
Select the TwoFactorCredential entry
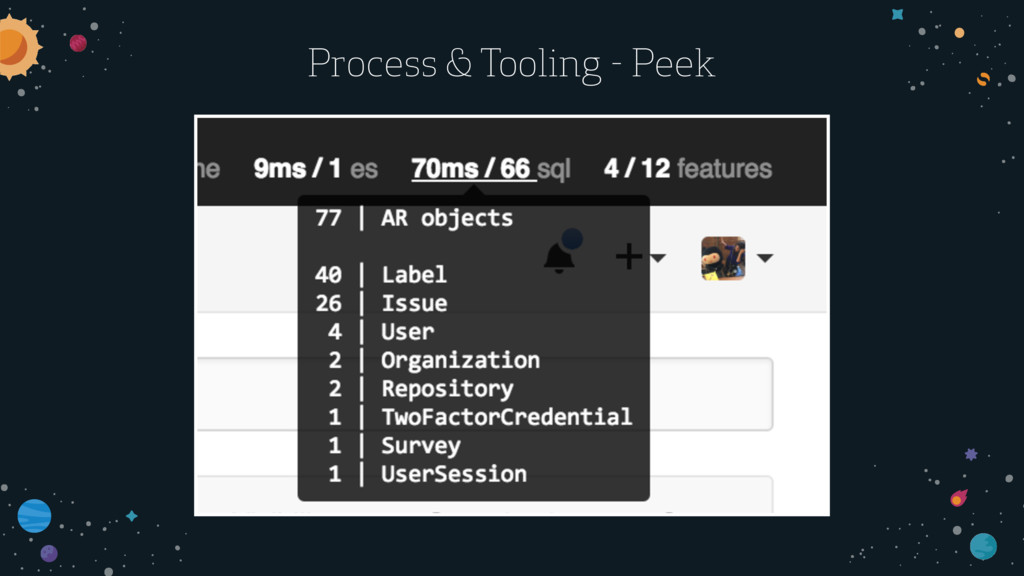(473, 417)
